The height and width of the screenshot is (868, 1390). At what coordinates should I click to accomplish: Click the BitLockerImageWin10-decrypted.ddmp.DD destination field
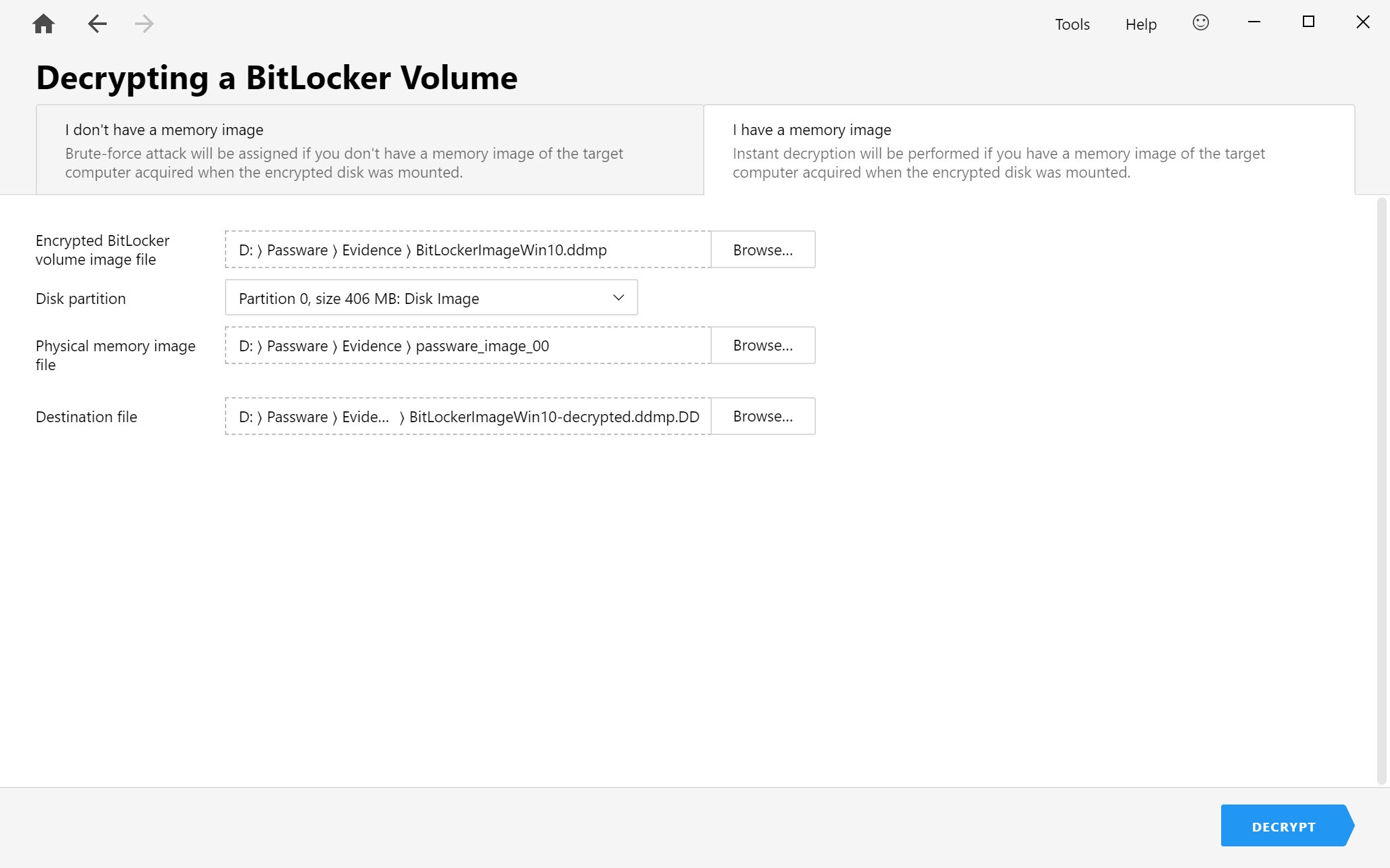[x=468, y=416]
